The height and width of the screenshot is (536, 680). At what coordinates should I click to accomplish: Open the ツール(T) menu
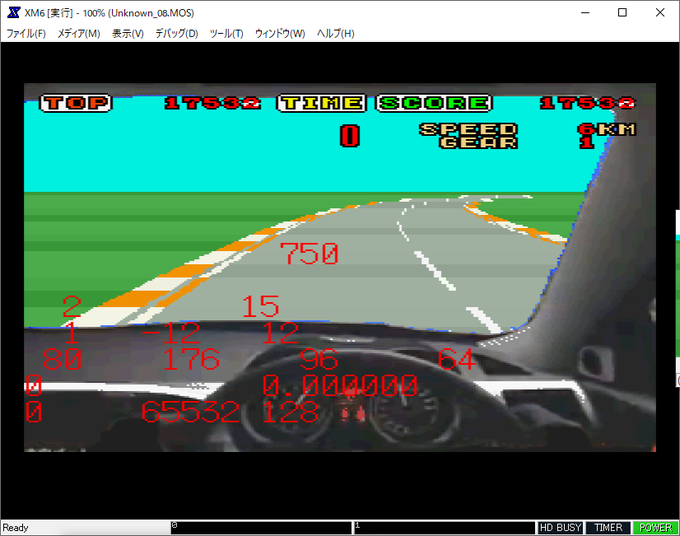pyautogui.click(x=226, y=33)
